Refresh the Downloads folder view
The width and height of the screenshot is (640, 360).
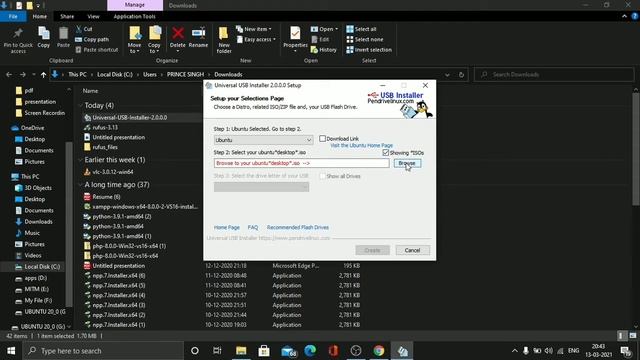[x=461, y=75]
